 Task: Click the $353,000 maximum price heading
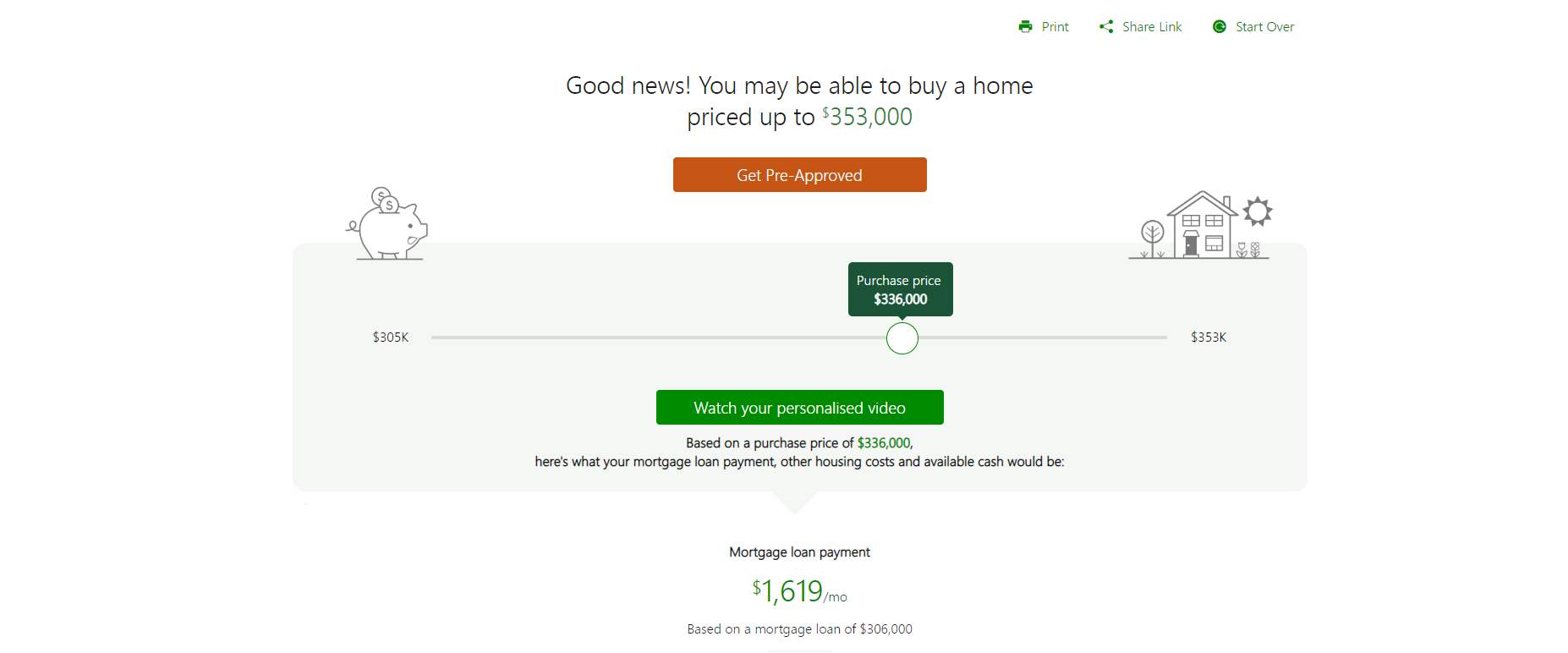[868, 117]
